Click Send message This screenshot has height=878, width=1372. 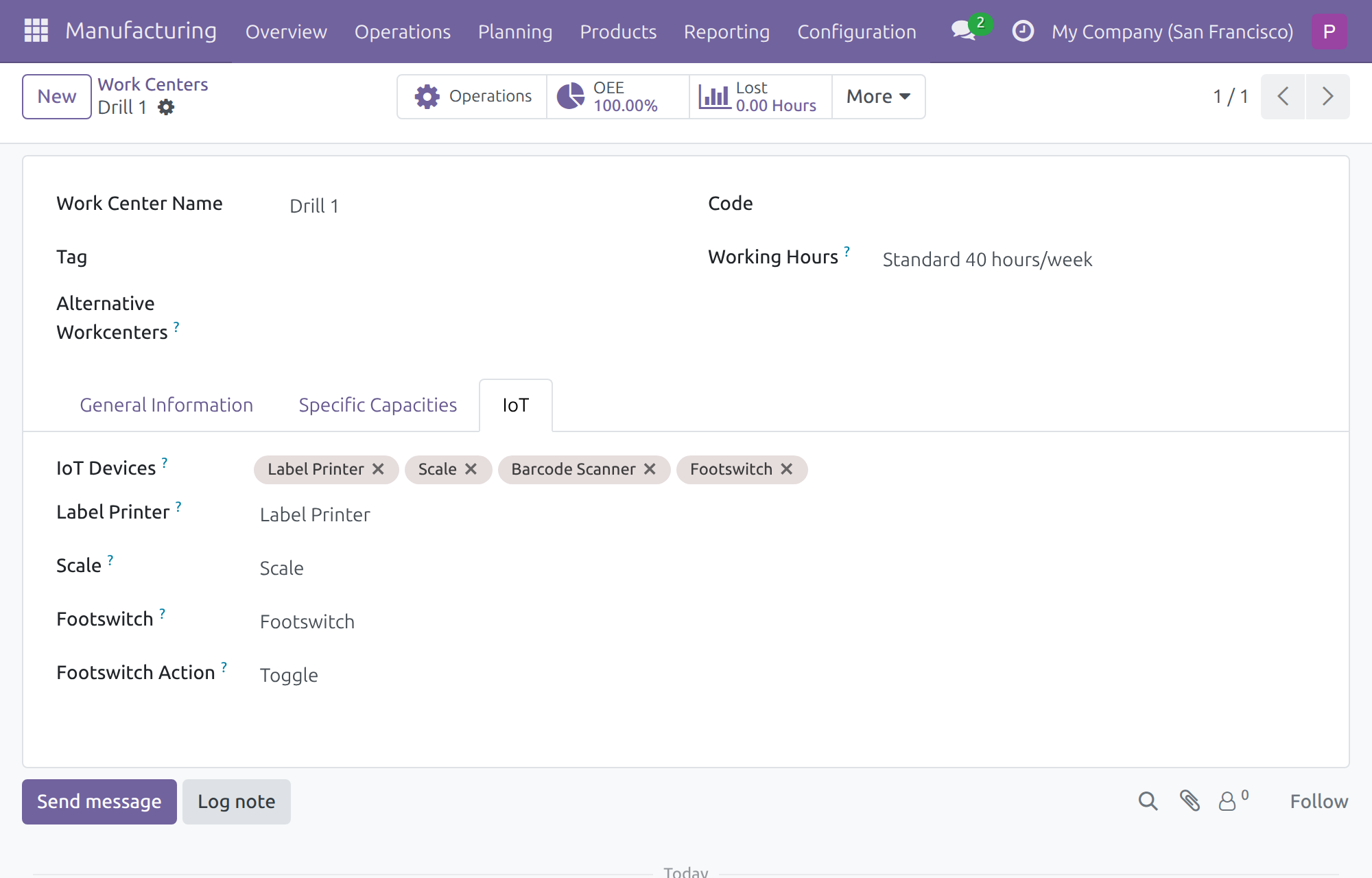pyautogui.click(x=99, y=801)
